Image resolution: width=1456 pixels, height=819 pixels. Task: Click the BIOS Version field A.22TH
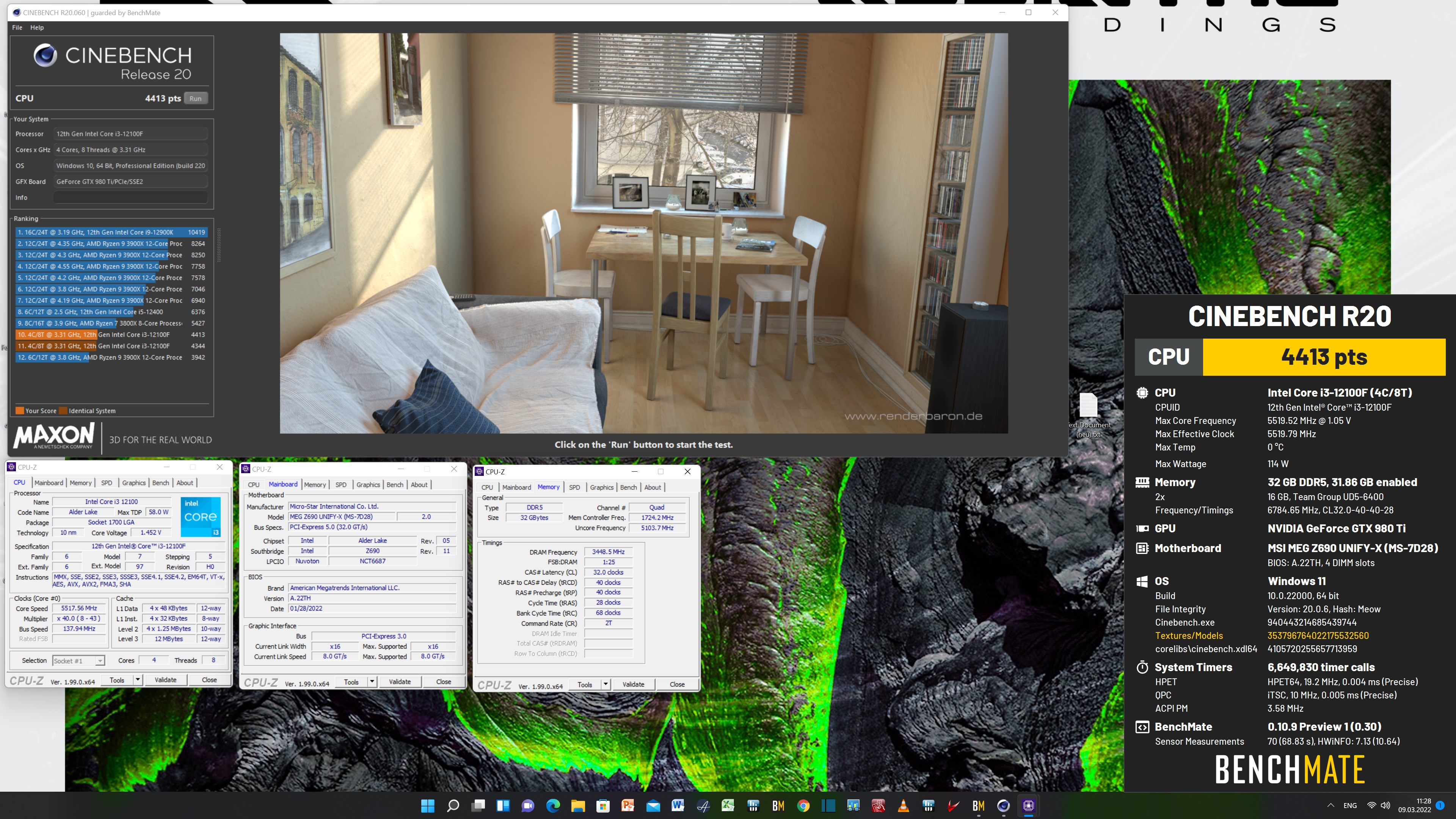coord(372,598)
